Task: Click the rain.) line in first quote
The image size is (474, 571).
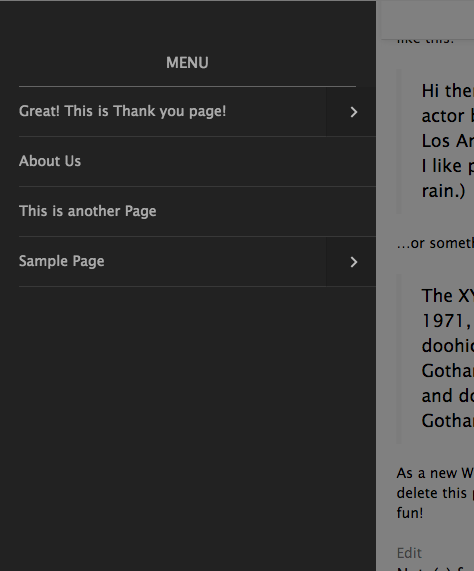Action: [443, 191]
